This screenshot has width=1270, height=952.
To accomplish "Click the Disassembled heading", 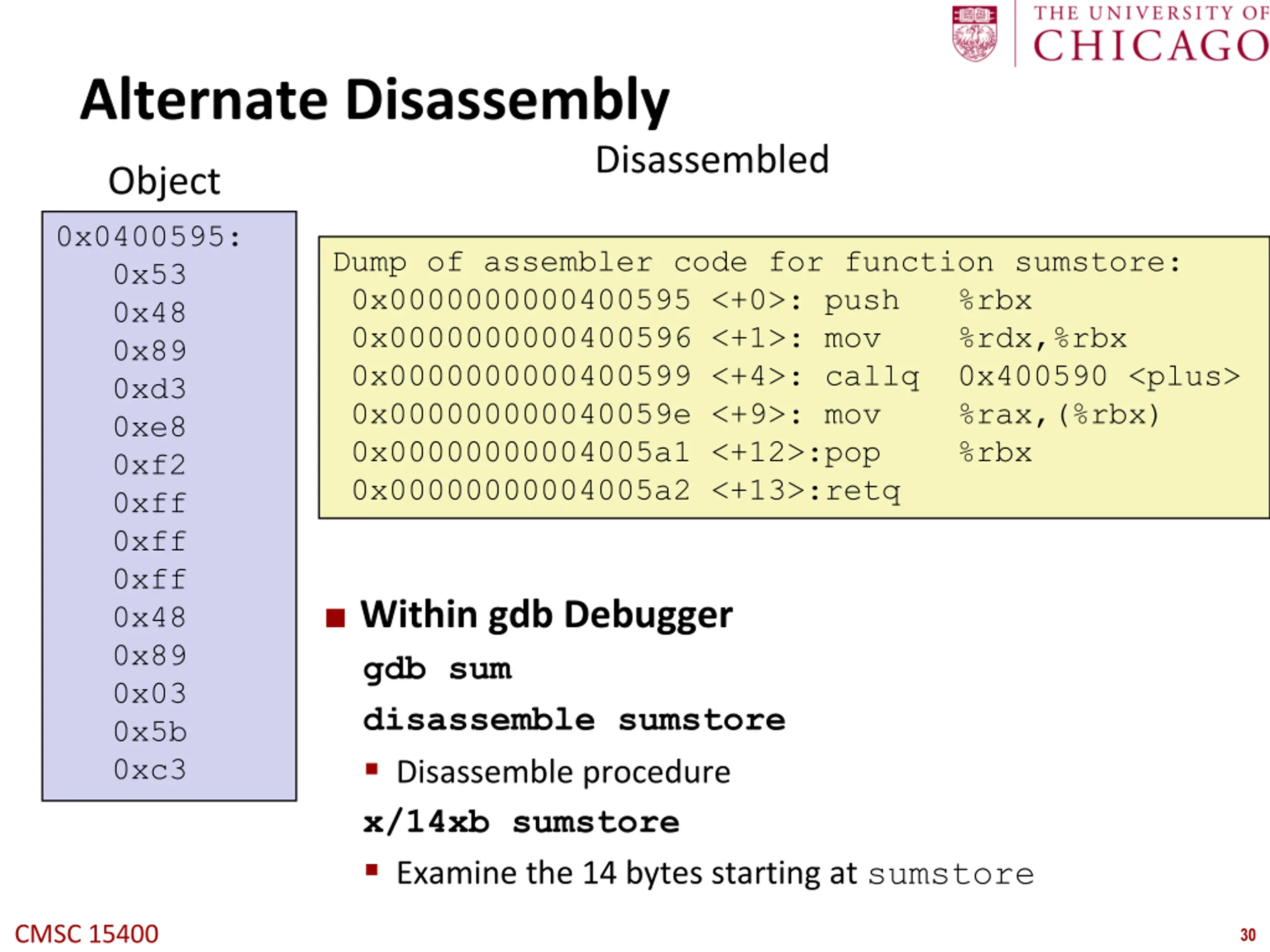I will point(712,160).
